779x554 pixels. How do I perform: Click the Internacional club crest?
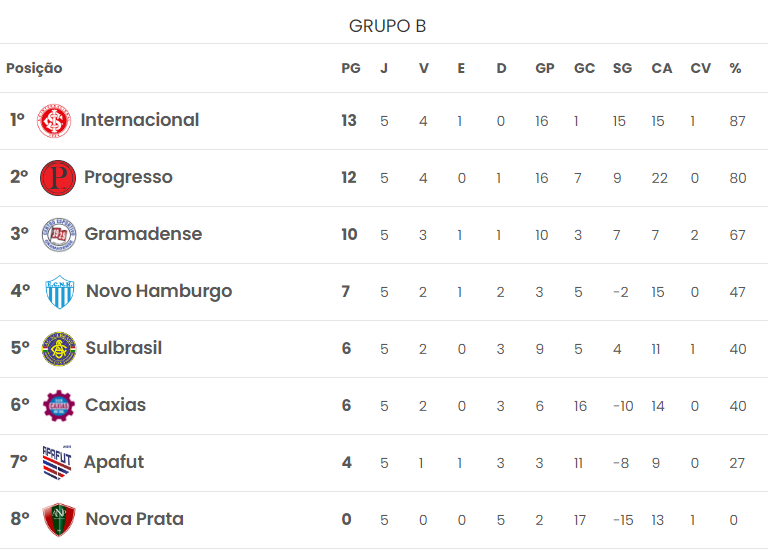(x=54, y=121)
